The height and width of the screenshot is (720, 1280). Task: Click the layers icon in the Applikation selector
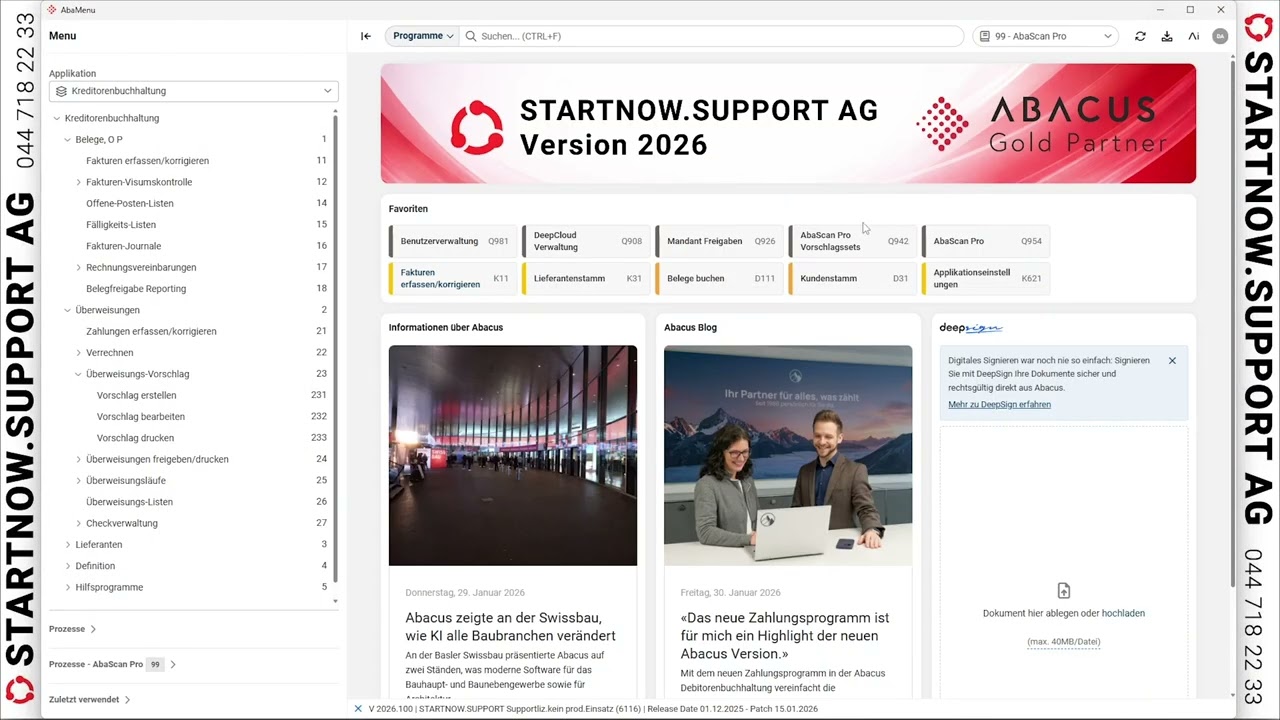pyautogui.click(x=62, y=91)
